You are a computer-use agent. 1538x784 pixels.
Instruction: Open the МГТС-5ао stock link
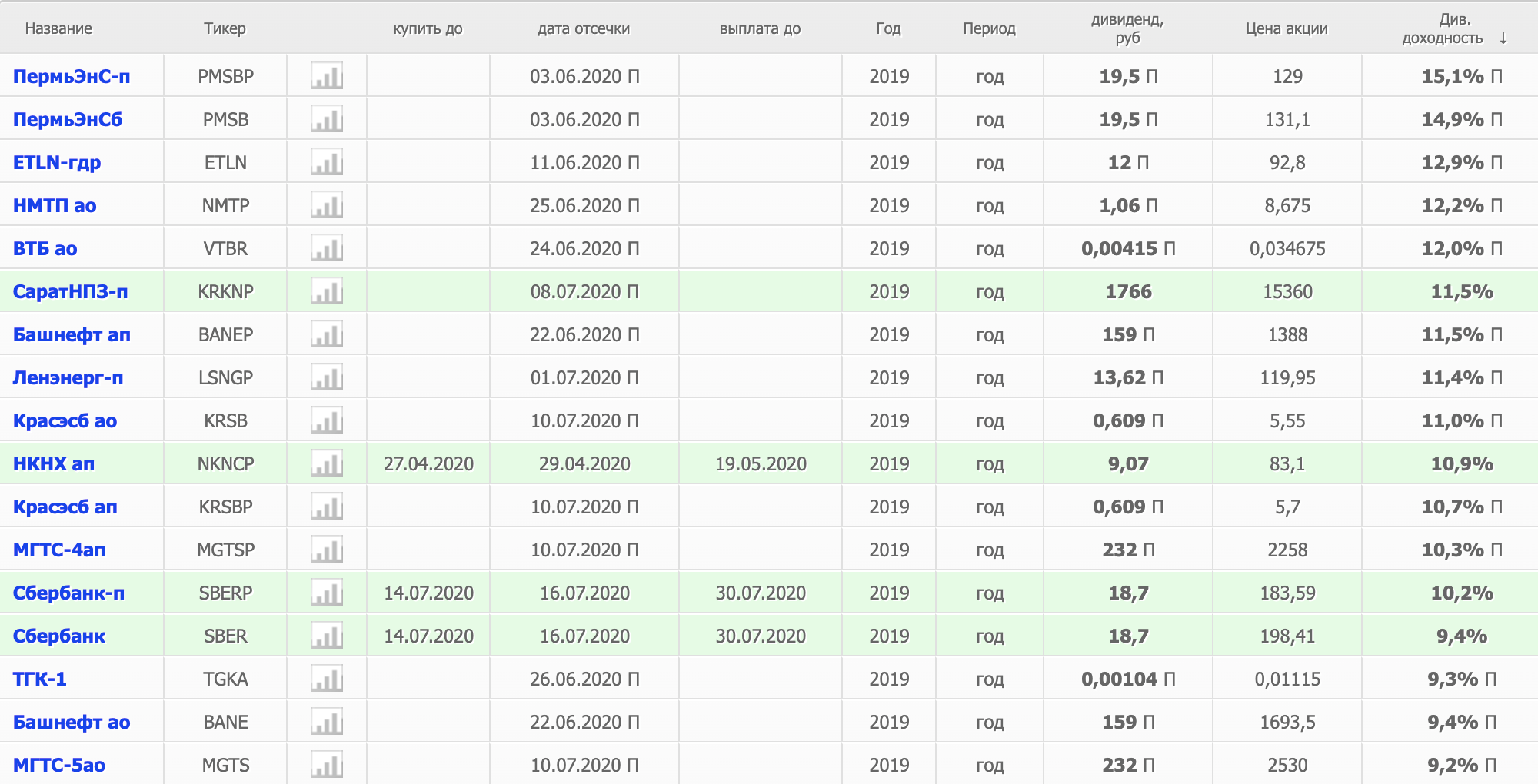point(59,765)
